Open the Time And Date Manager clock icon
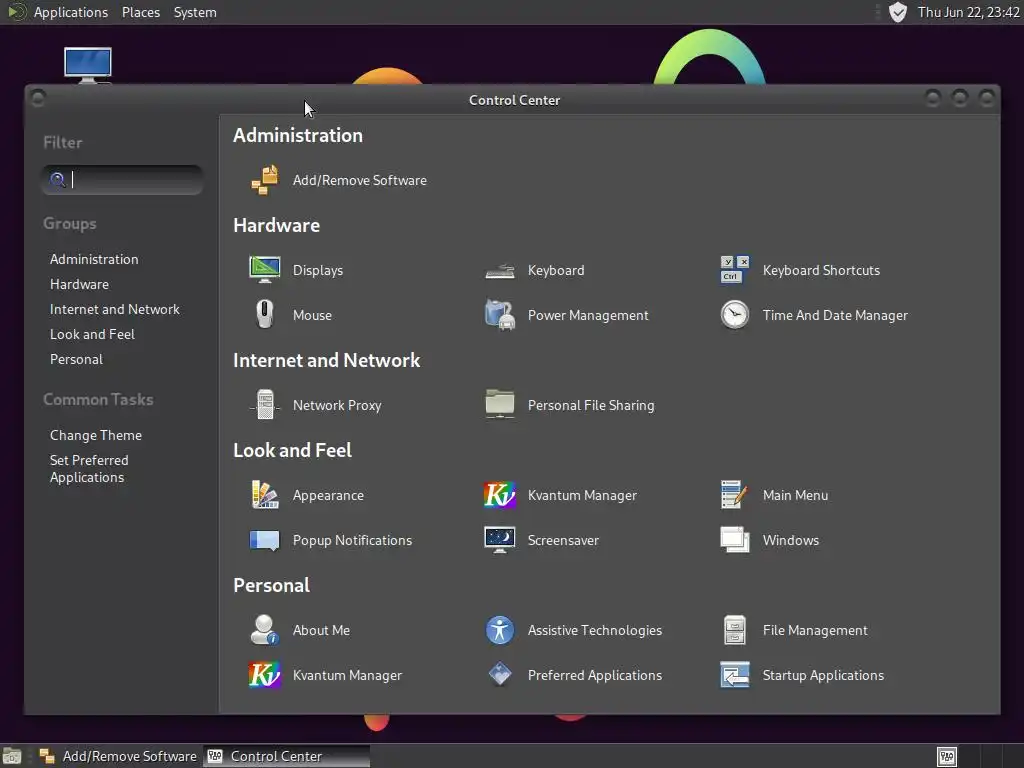Screen dimensions: 1024x768 [x=735, y=315]
